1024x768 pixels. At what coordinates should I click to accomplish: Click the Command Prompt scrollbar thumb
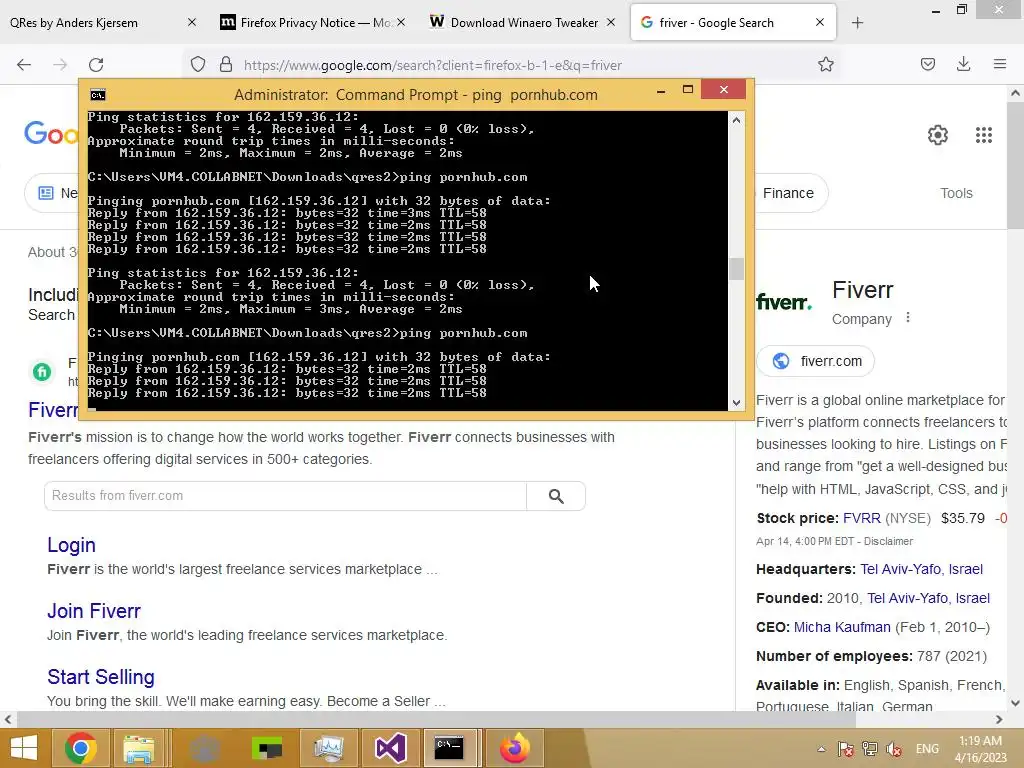click(736, 268)
